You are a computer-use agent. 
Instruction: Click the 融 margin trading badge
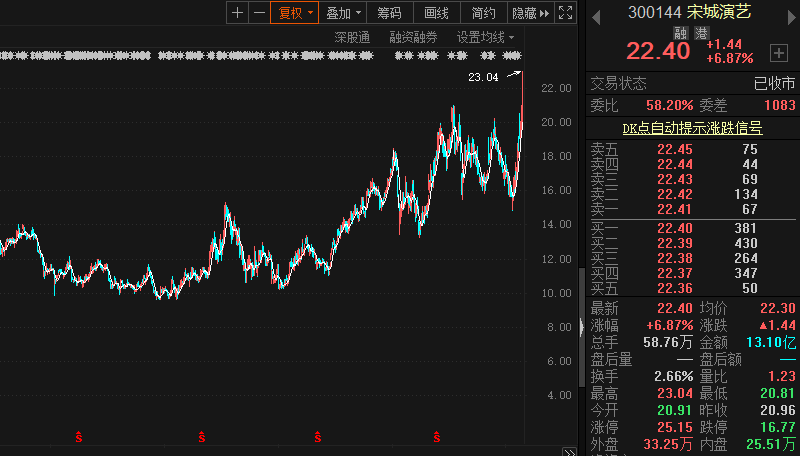[x=681, y=33]
